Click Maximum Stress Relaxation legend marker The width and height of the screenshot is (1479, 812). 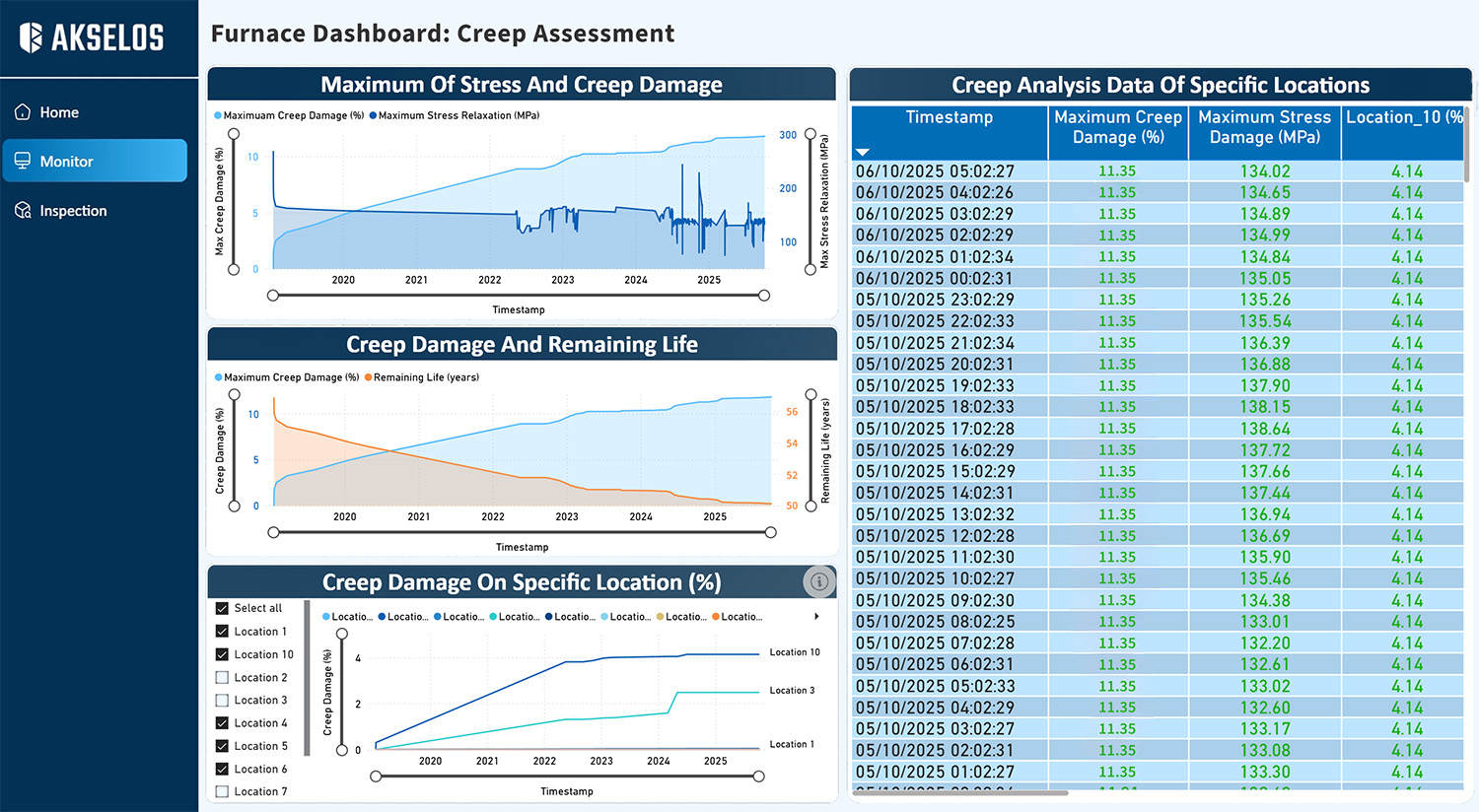pyautogui.click(x=373, y=116)
